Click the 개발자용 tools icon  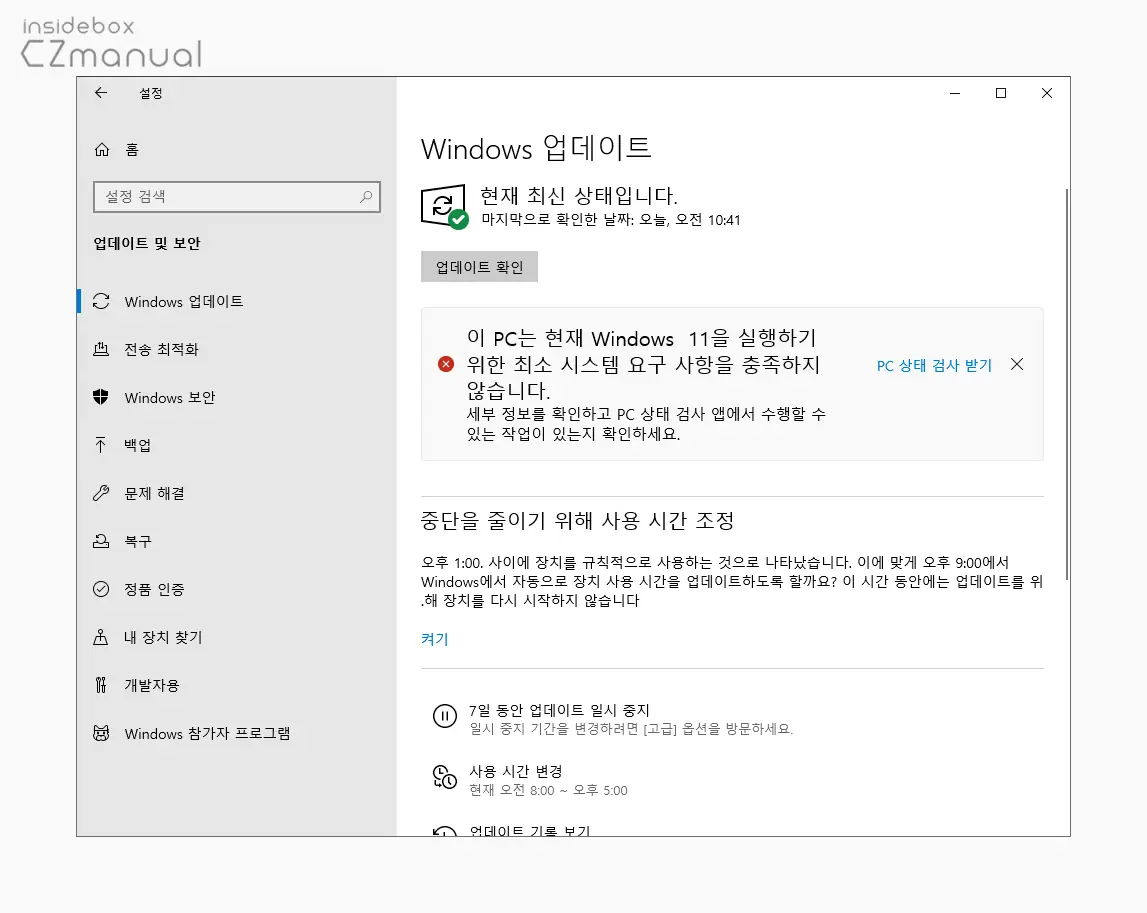[x=101, y=685]
